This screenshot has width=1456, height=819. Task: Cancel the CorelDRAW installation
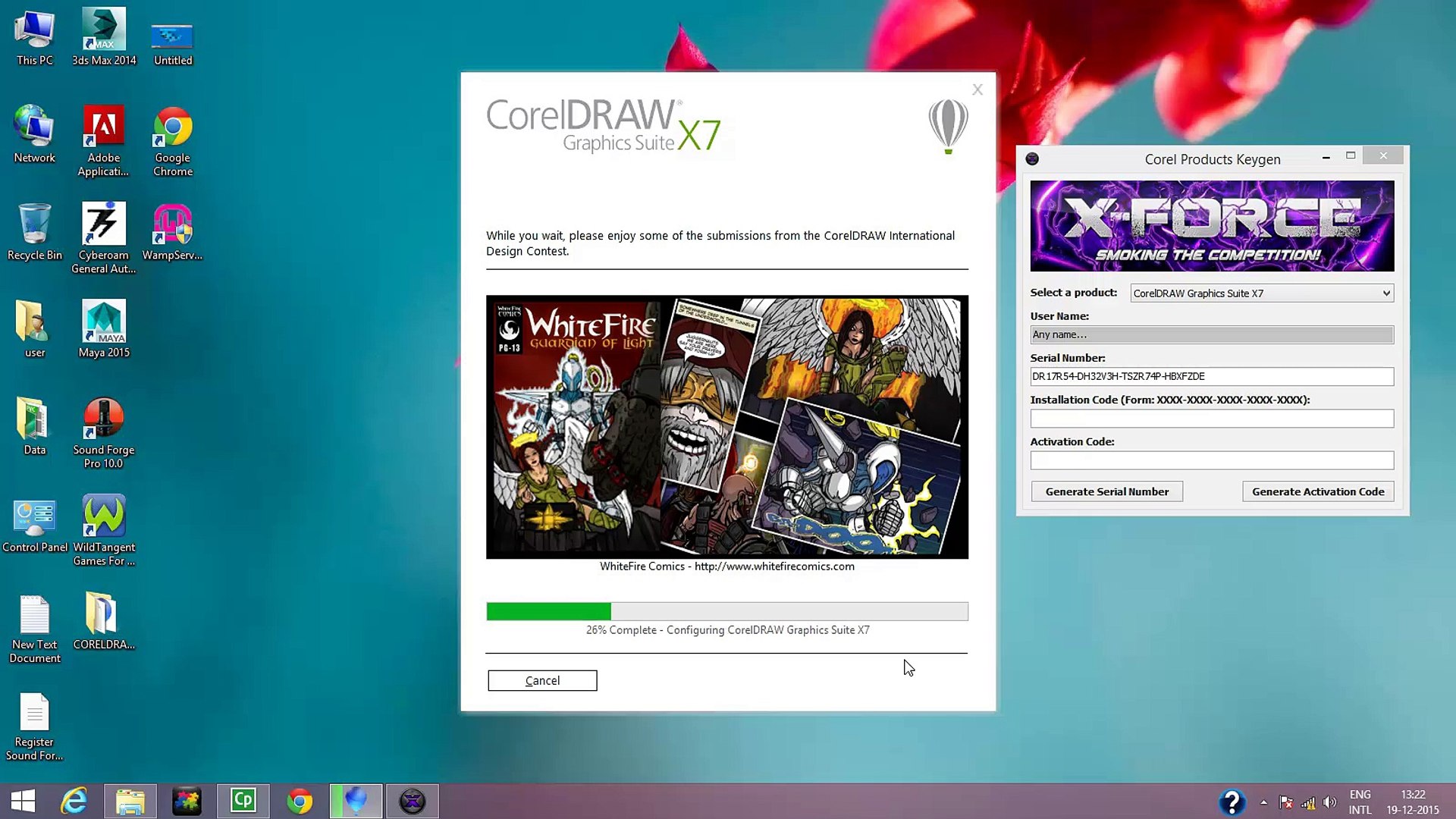click(542, 680)
